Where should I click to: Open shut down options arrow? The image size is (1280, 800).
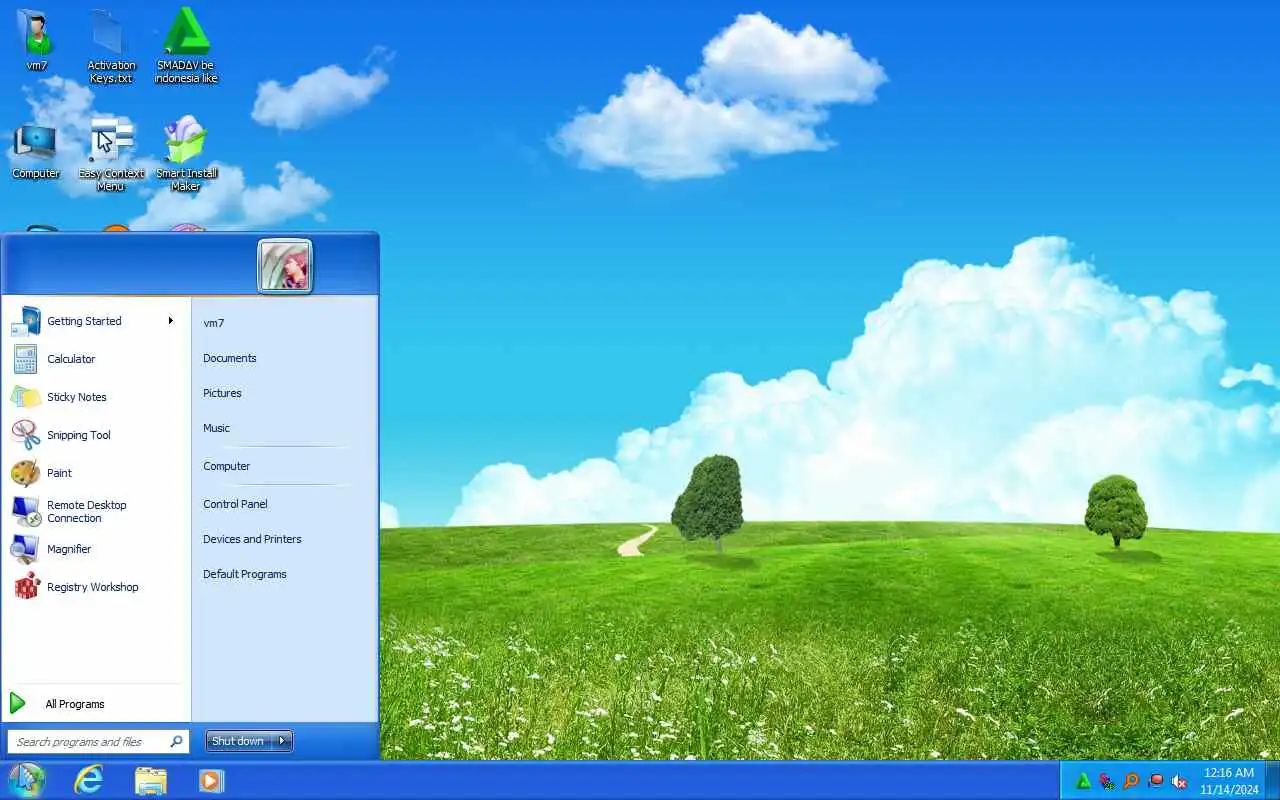pyautogui.click(x=283, y=741)
